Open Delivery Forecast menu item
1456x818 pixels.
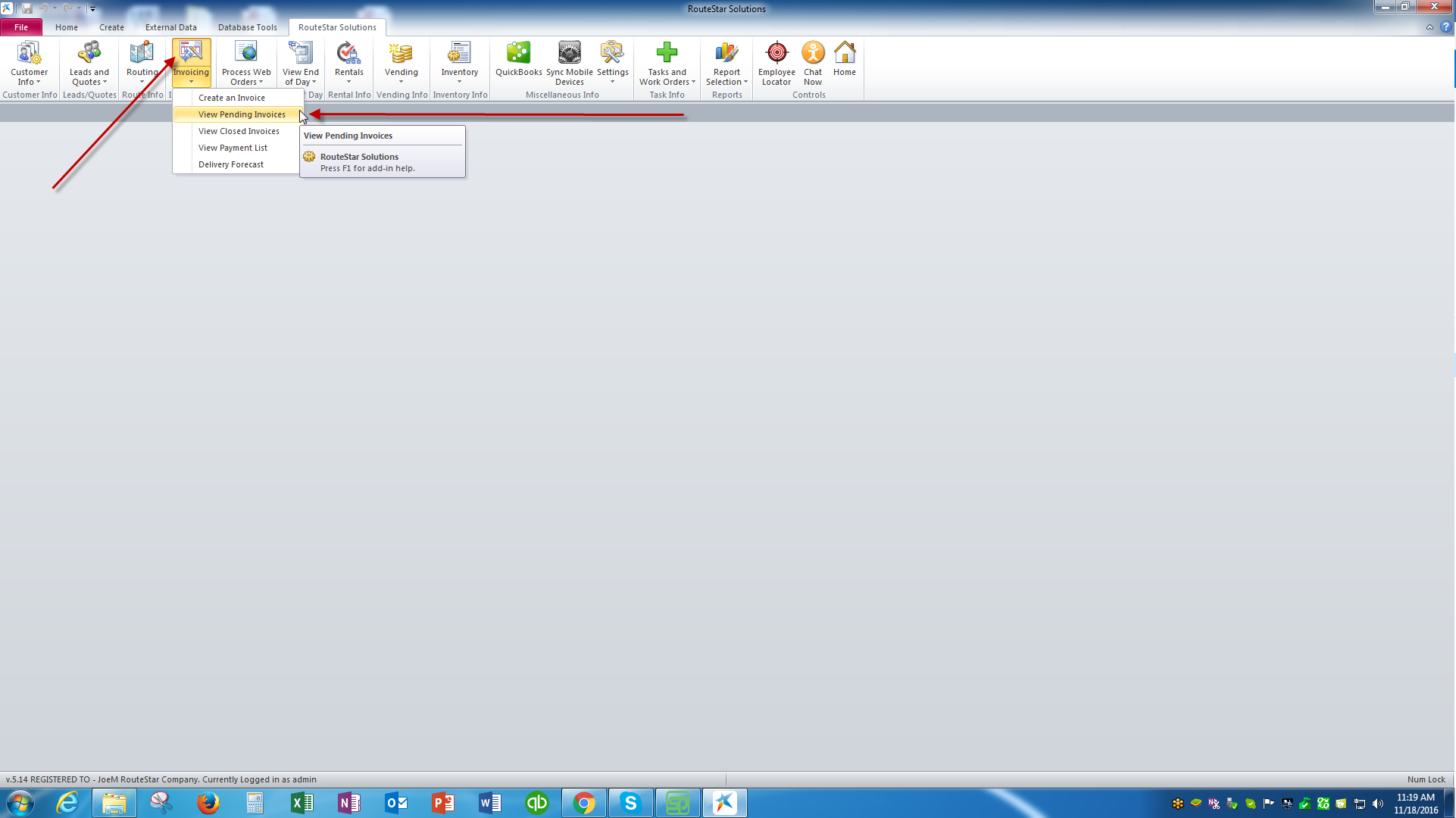(238, 164)
